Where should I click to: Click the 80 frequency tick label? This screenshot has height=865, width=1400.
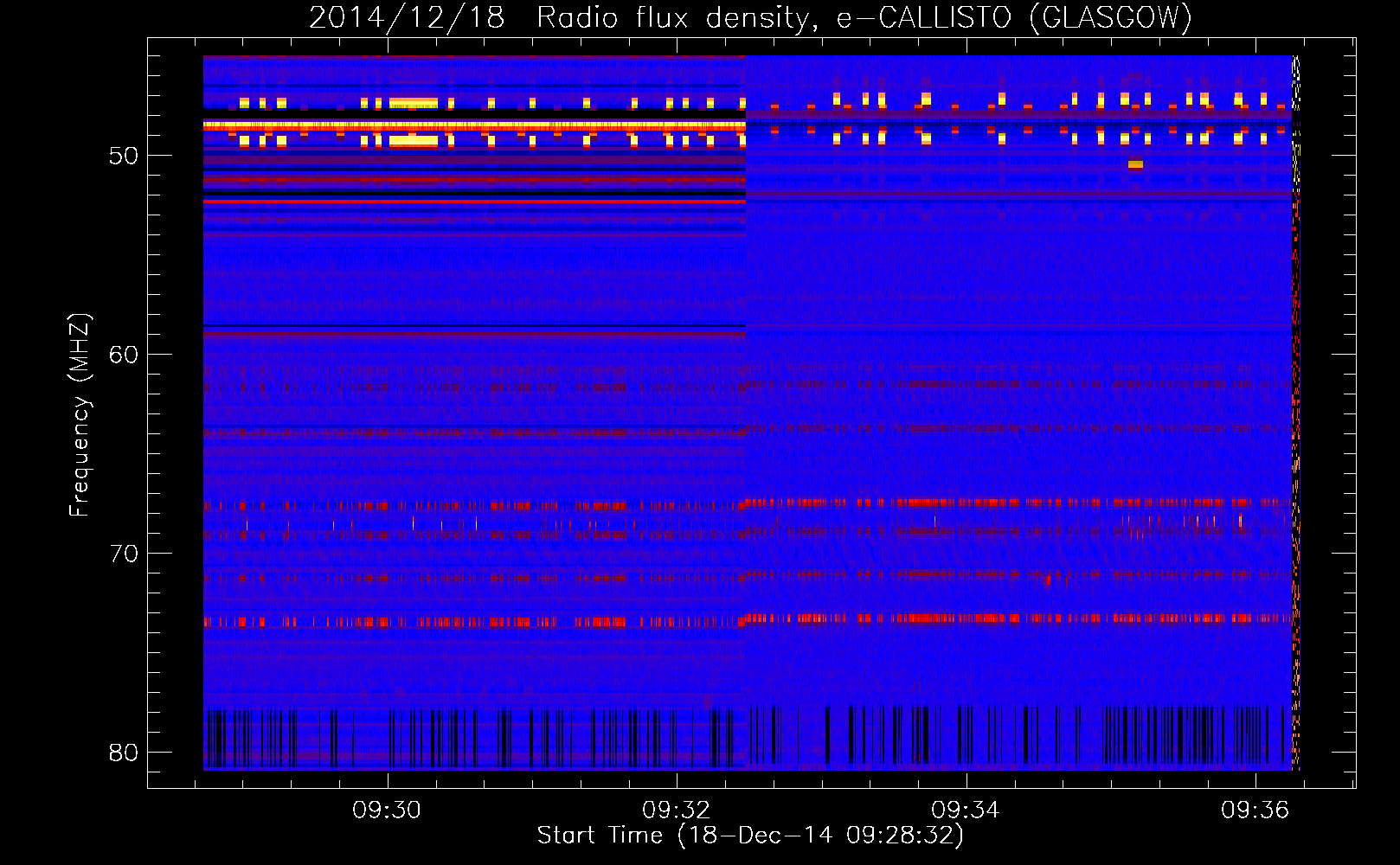point(124,753)
